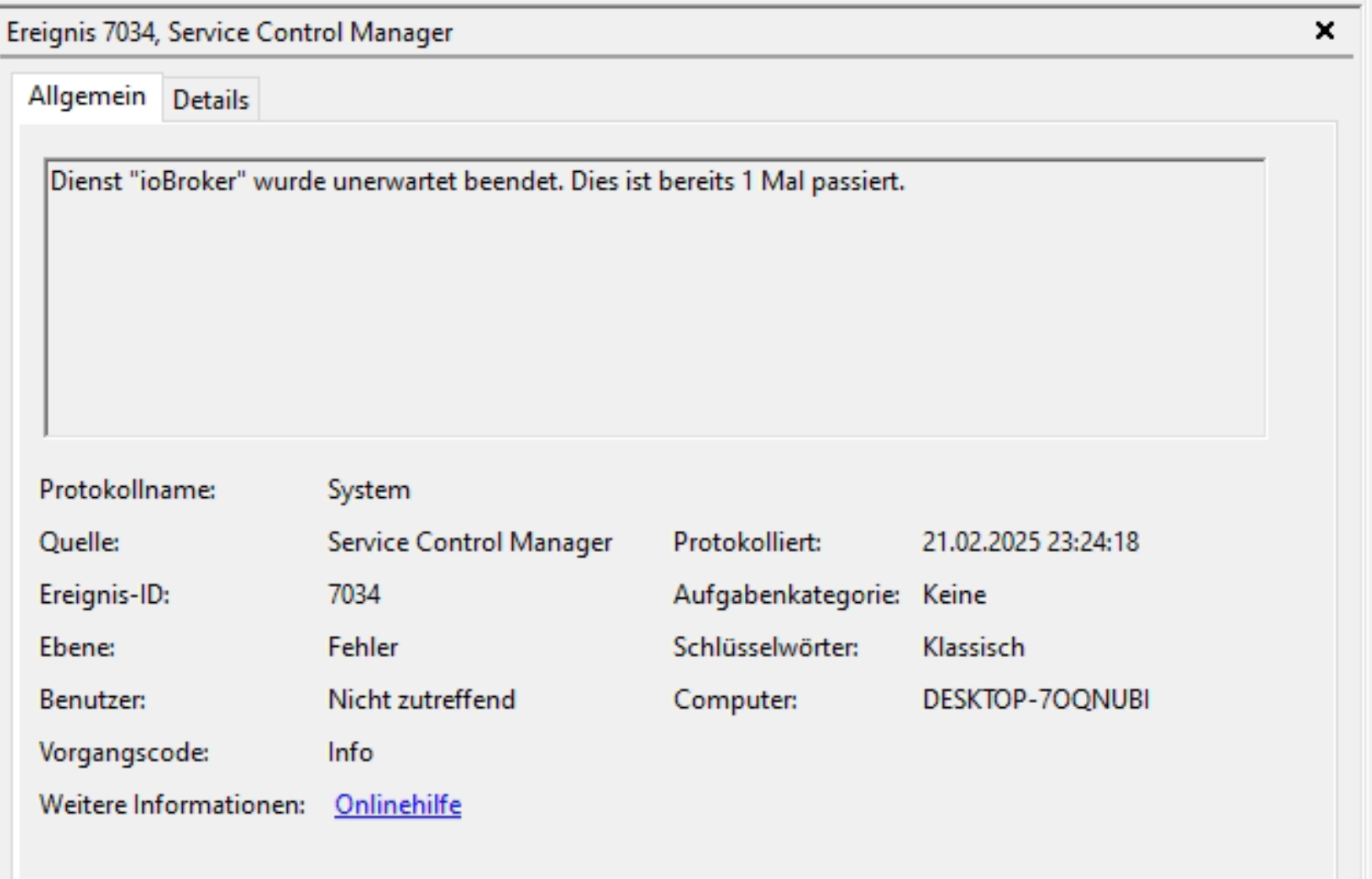Click the pane title Ereignis 7034, Service Control Manager
Image resolution: width=1372 pixels, height=879 pixels.
pyautogui.click(x=229, y=32)
